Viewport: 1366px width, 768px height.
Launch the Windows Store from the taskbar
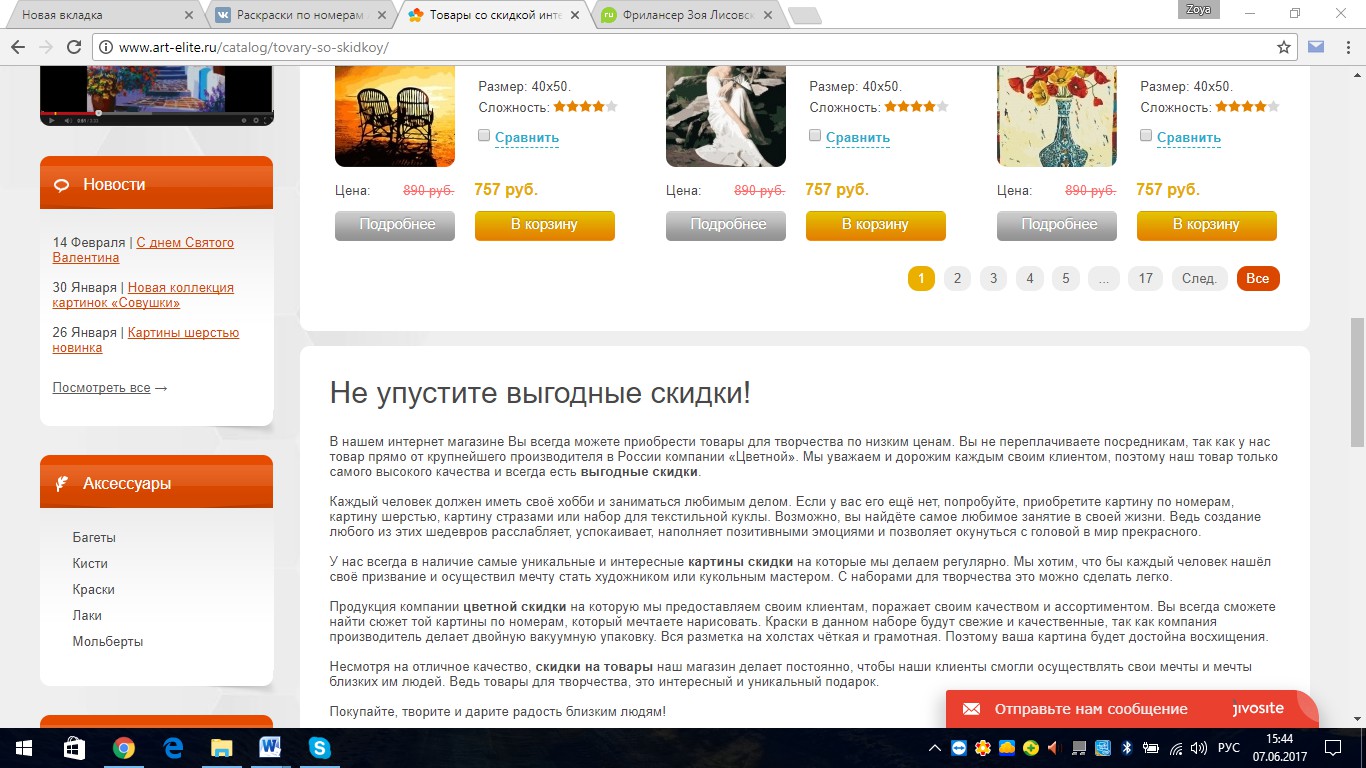coord(74,747)
